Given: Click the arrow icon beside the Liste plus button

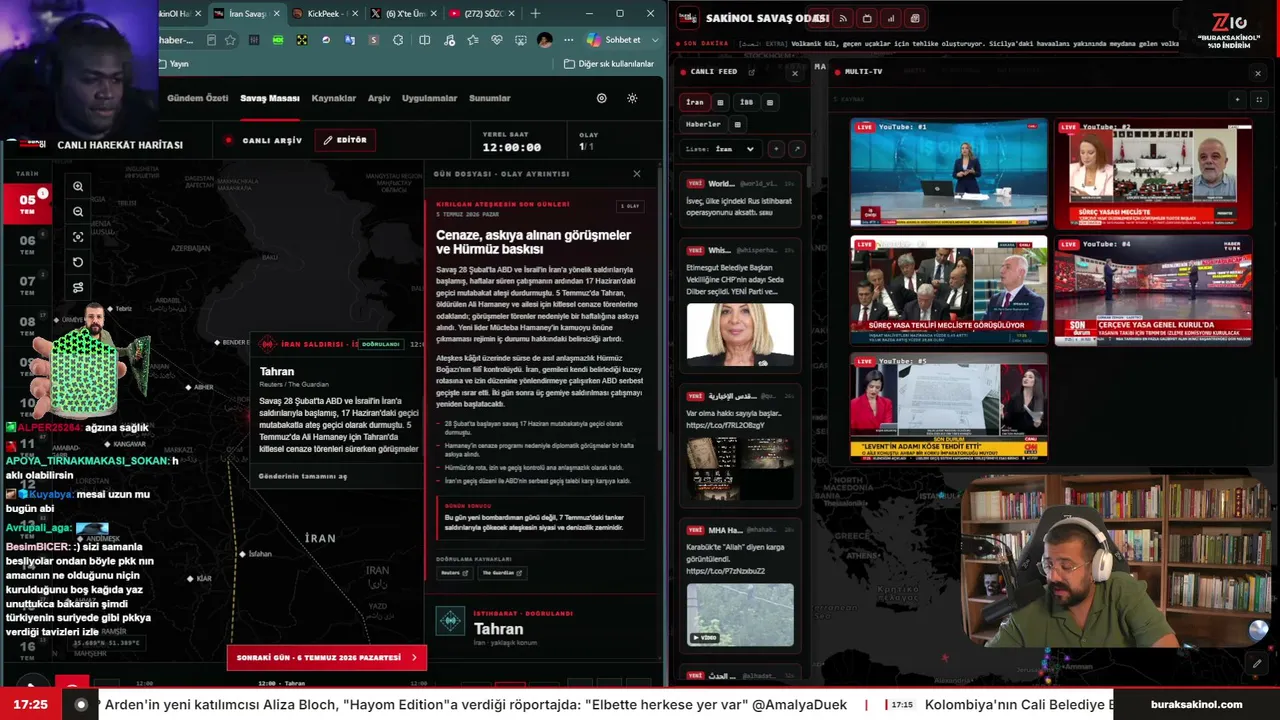Looking at the screenshot, I should tap(797, 149).
